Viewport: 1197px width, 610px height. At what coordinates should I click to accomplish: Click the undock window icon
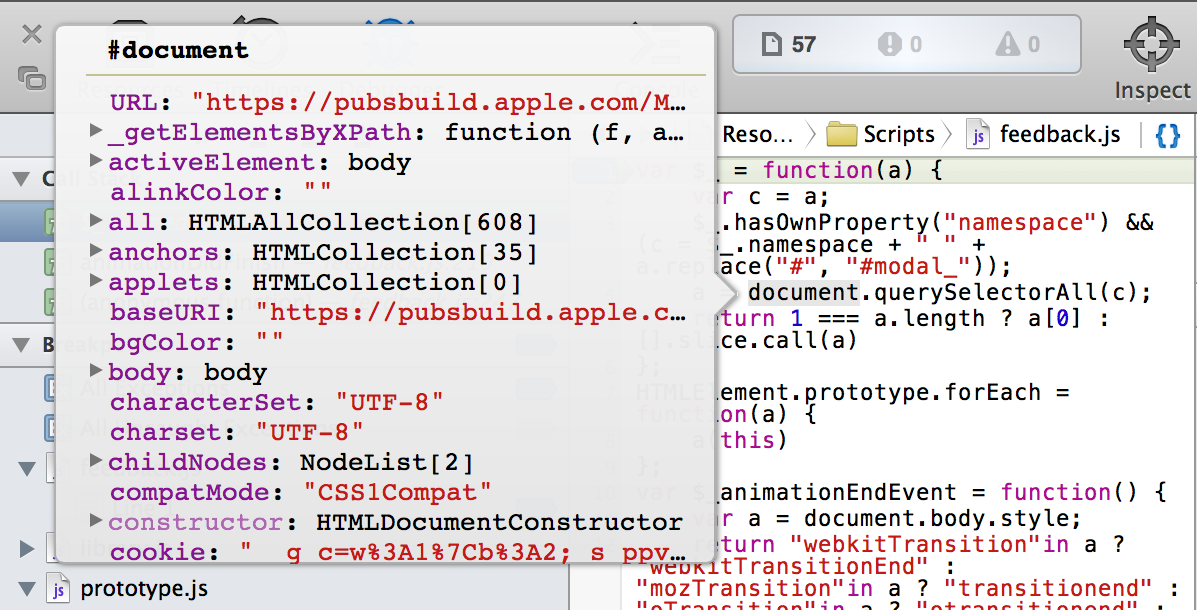tap(31, 77)
